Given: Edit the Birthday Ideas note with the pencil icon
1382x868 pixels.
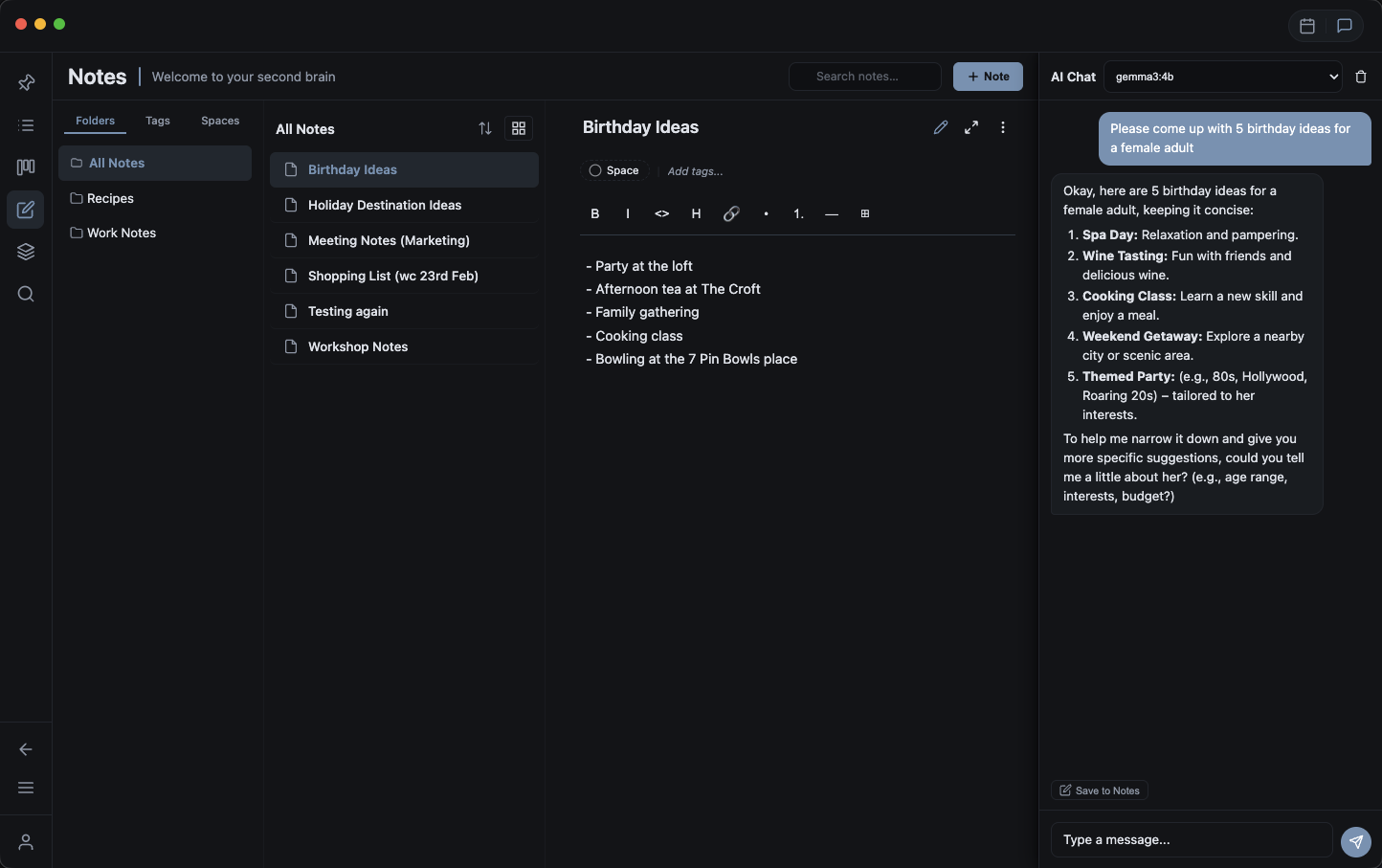Looking at the screenshot, I should click(x=940, y=126).
